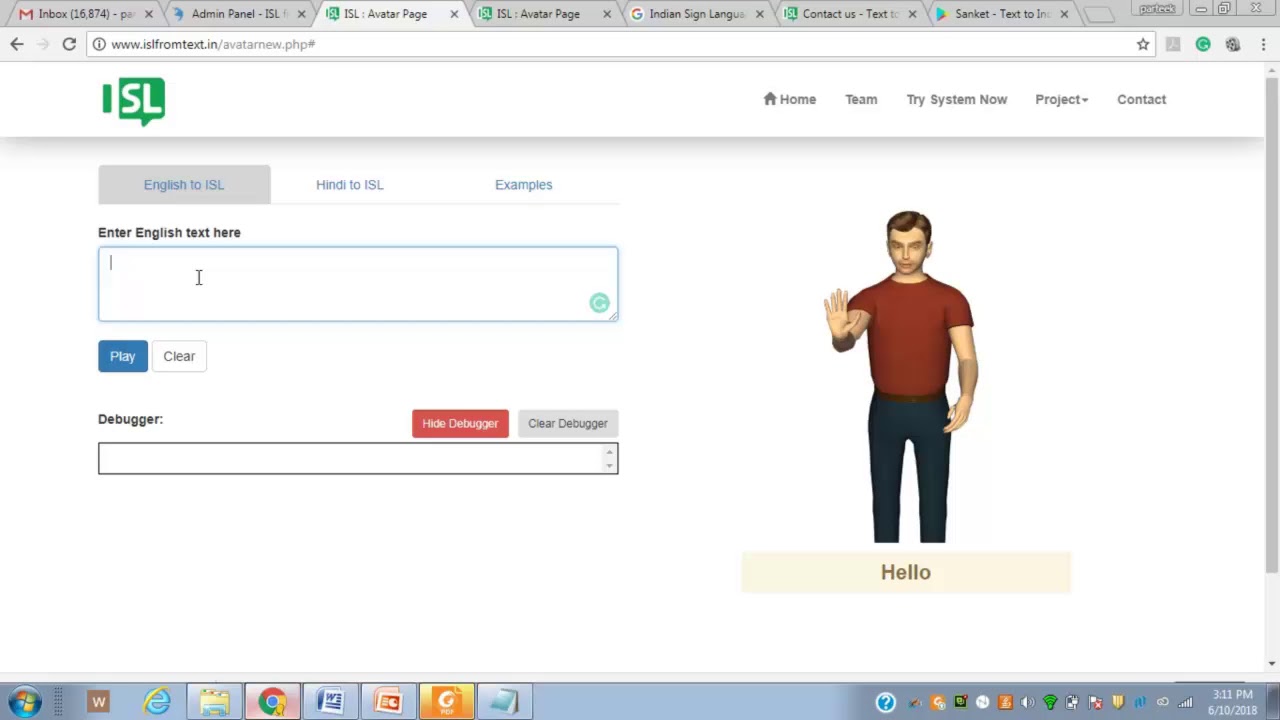The width and height of the screenshot is (1280, 720).
Task: Click the Hello caption below the avatar
Action: 906,572
